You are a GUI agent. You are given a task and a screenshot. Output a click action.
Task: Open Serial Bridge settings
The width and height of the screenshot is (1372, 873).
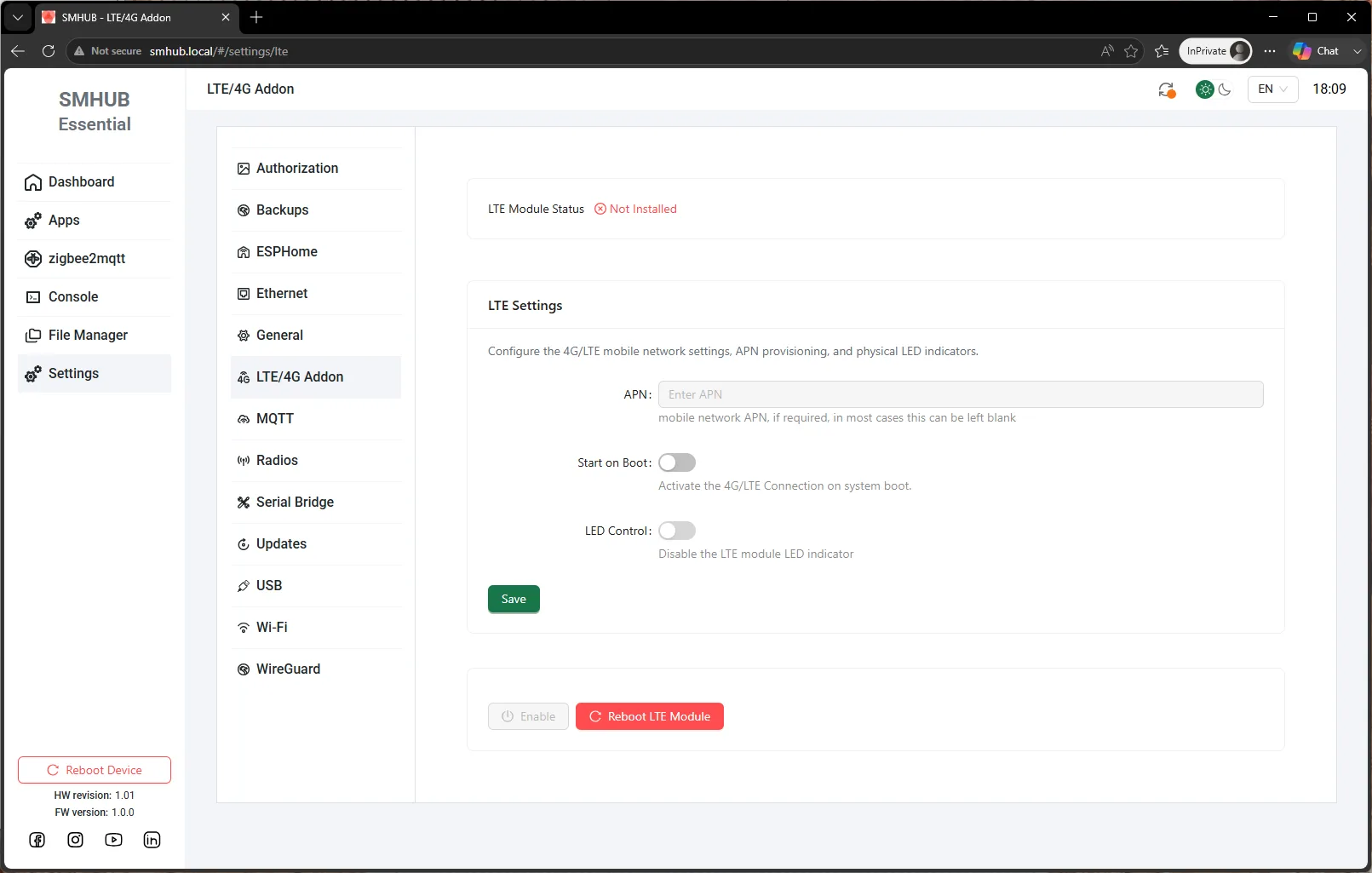(316, 503)
